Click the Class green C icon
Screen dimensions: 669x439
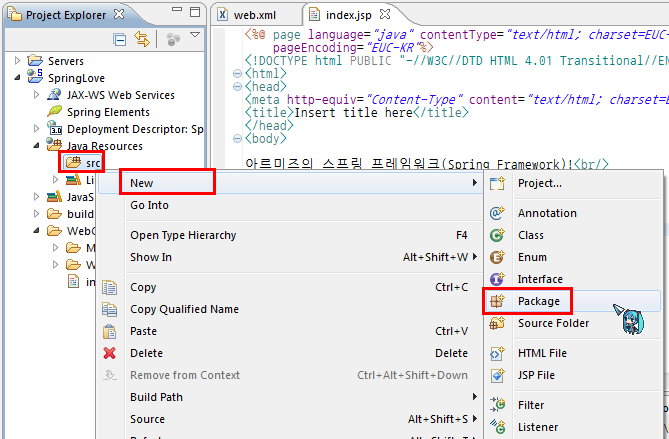click(497, 235)
